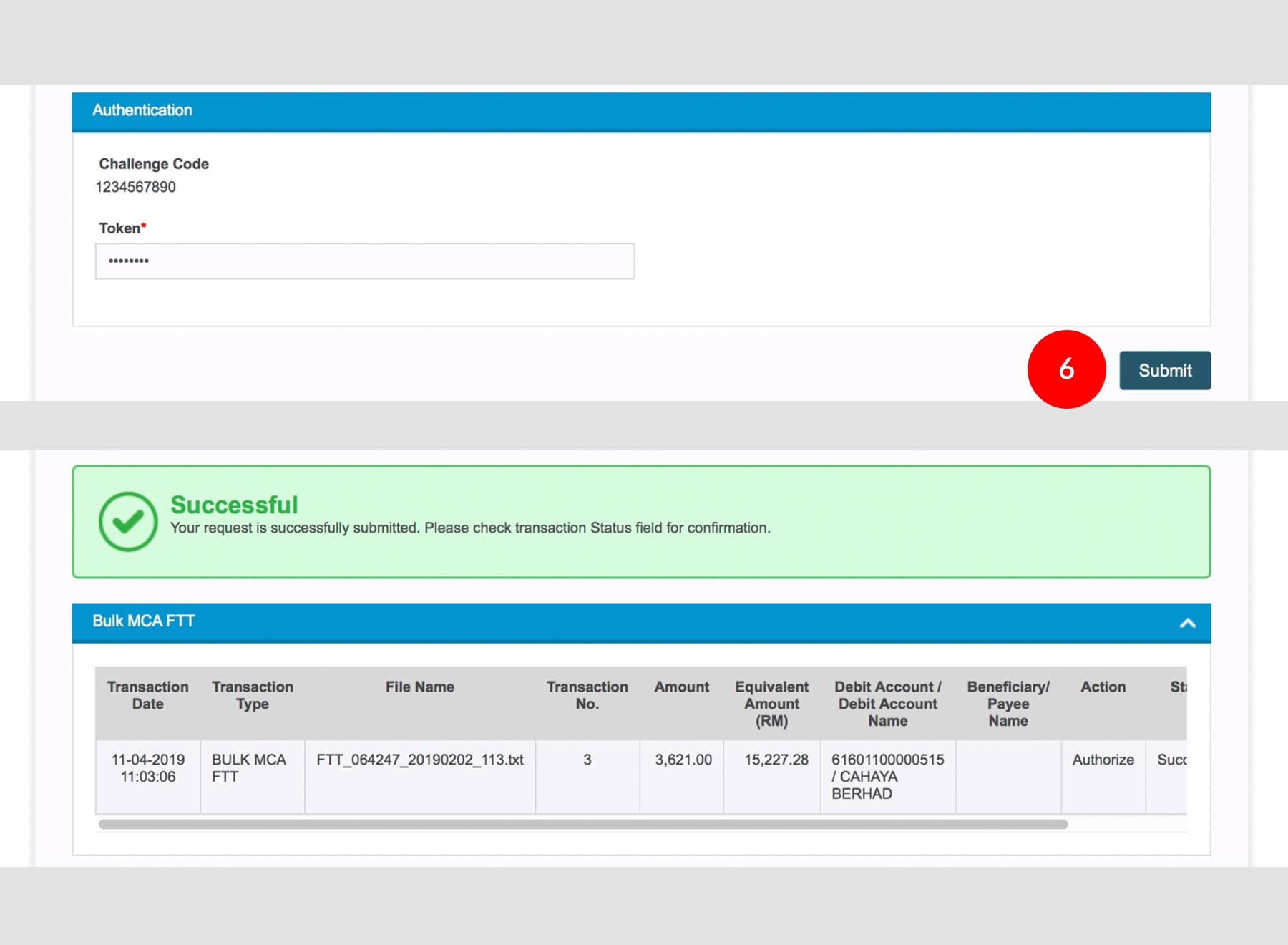This screenshot has height=945, width=1288.
Task: Click the Authorize action cell
Action: click(x=1103, y=760)
